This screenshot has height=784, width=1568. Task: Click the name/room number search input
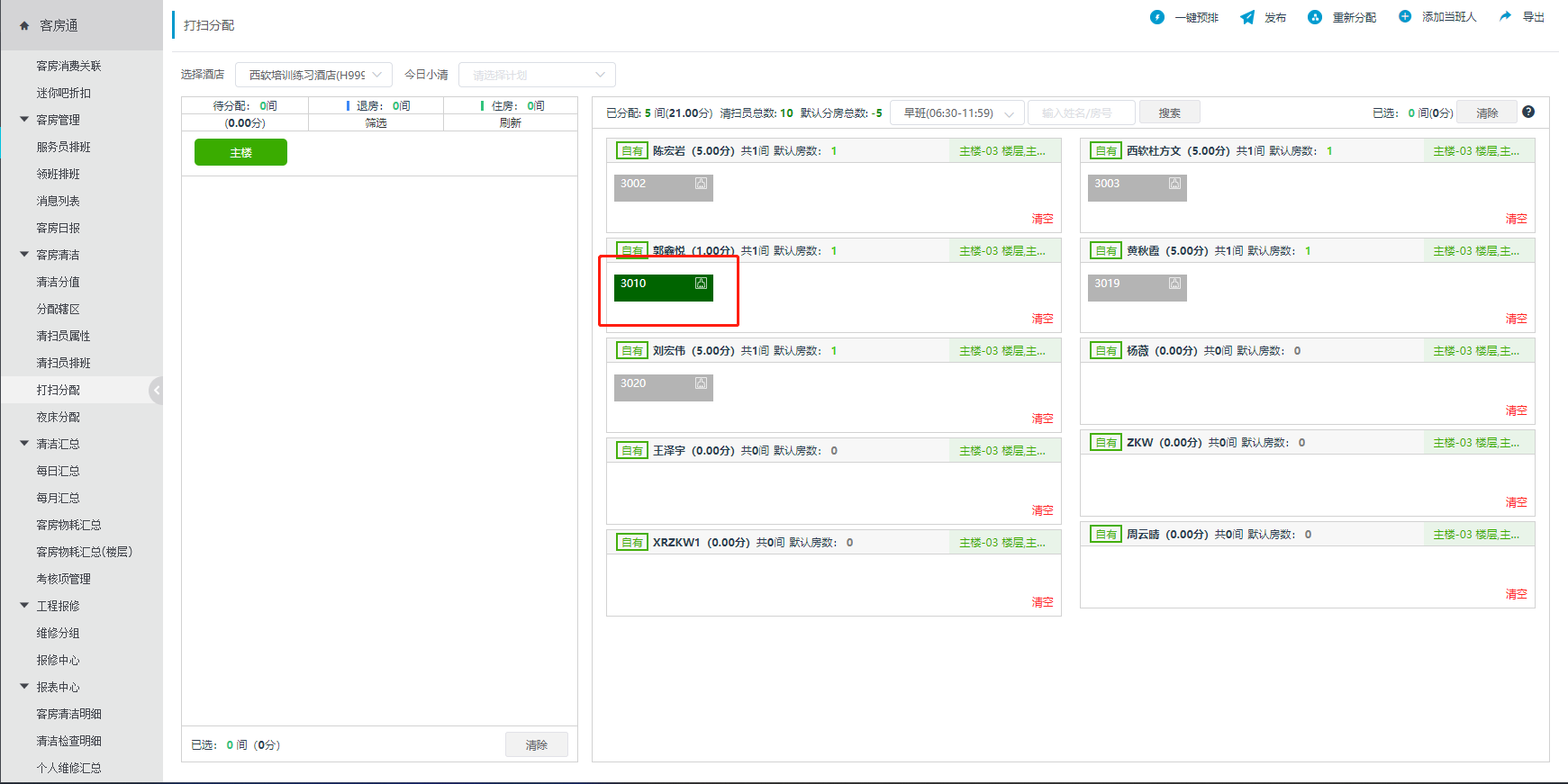click(x=1080, y=113)
